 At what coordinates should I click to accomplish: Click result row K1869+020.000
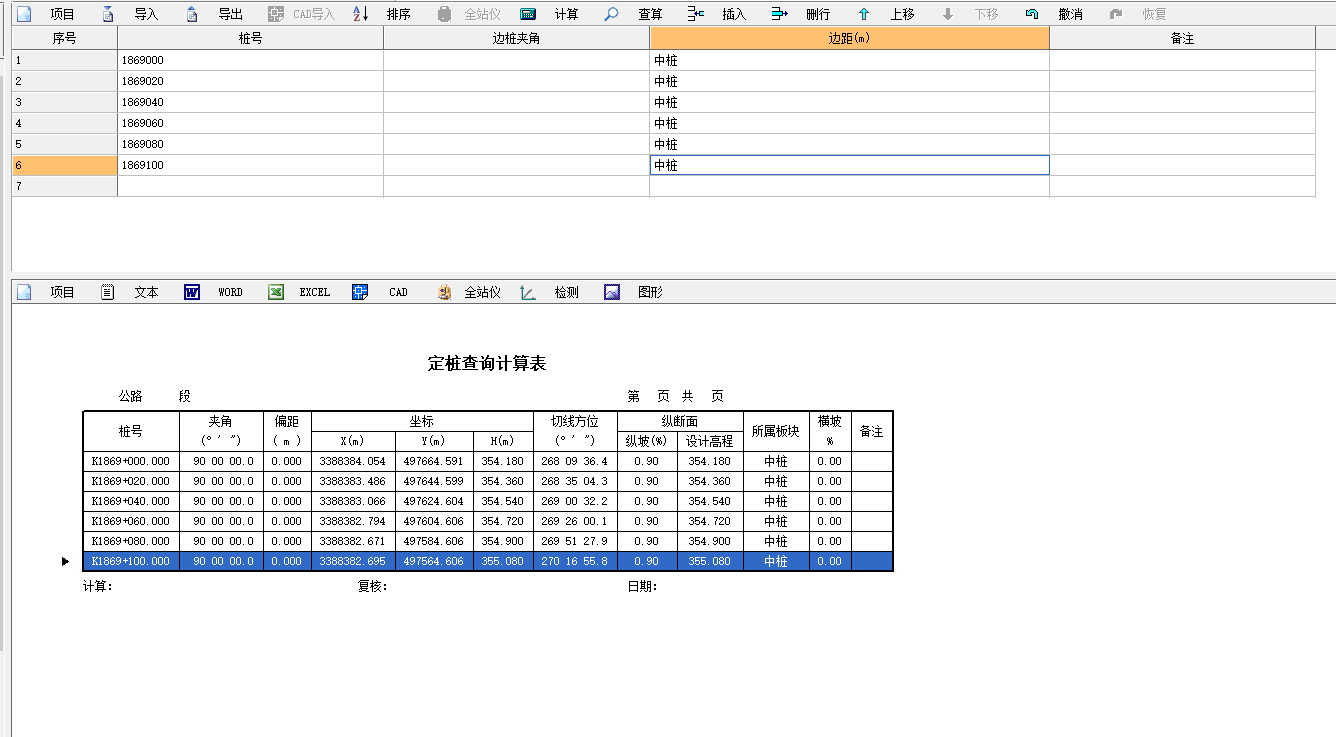click(488, 481)
